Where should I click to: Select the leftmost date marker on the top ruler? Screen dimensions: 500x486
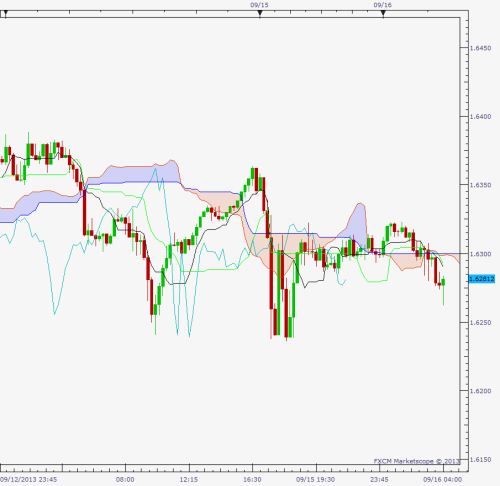point(5,13)
